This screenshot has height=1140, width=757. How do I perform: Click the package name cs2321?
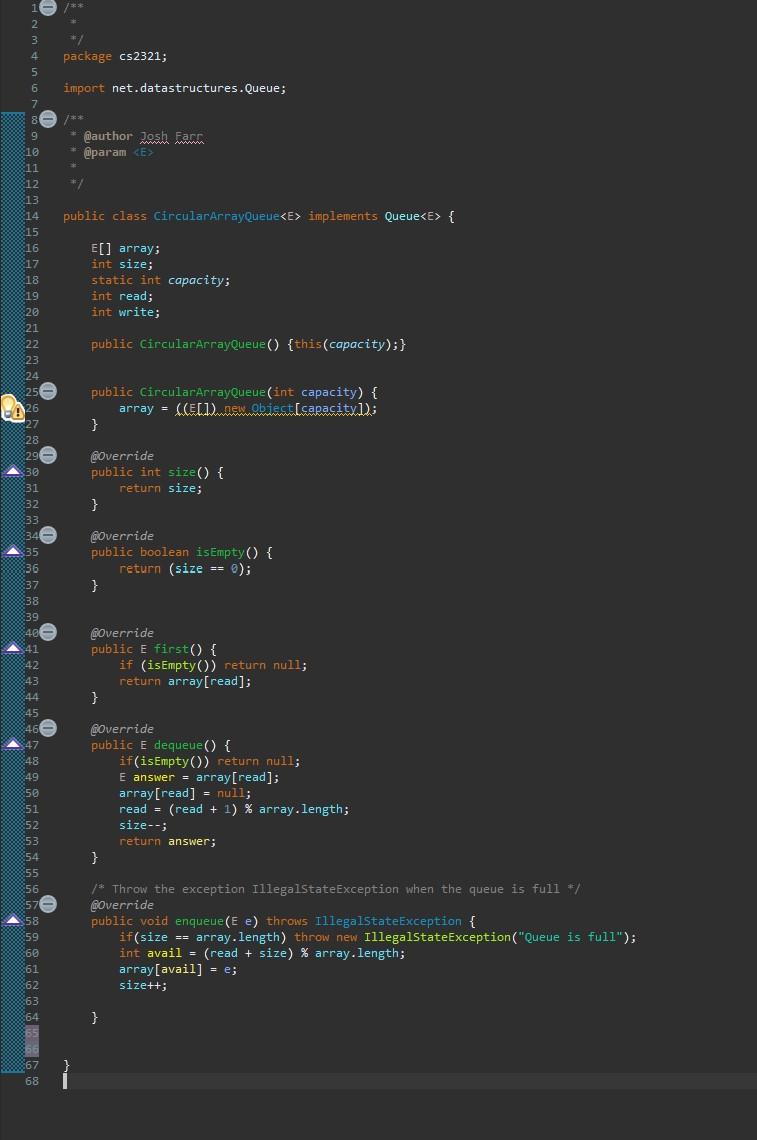pos(140,56)
